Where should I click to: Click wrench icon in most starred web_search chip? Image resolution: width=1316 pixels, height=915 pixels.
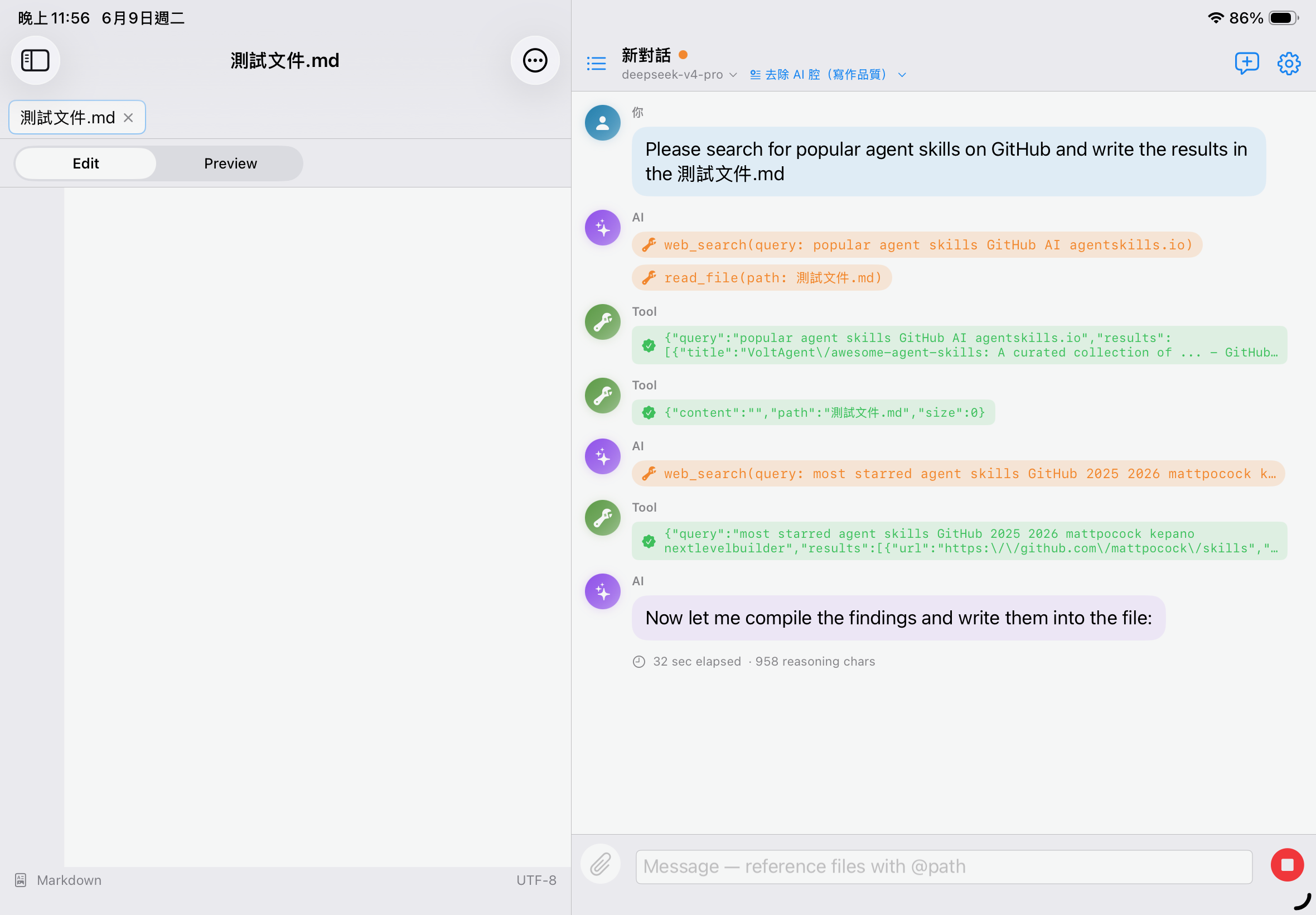pos(649,474)
